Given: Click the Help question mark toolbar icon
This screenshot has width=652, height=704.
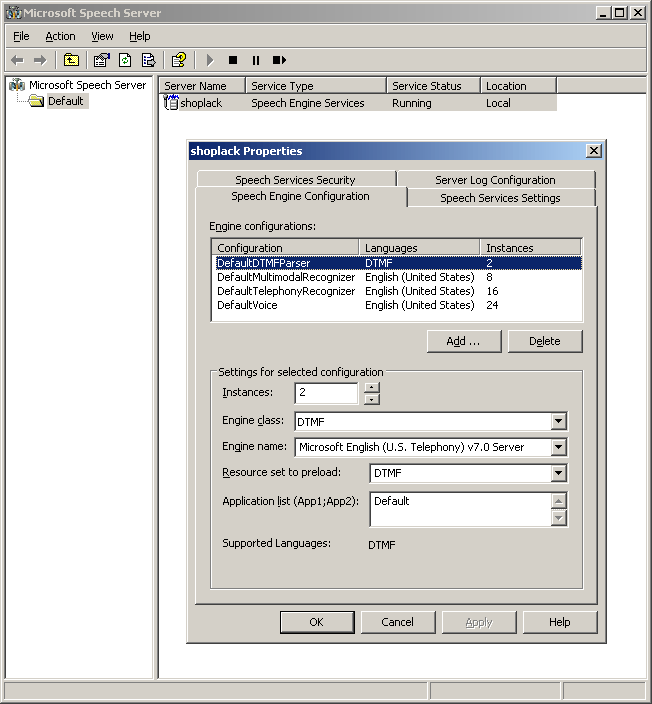Looking at the screenshot, I should [x=179, y=60].
